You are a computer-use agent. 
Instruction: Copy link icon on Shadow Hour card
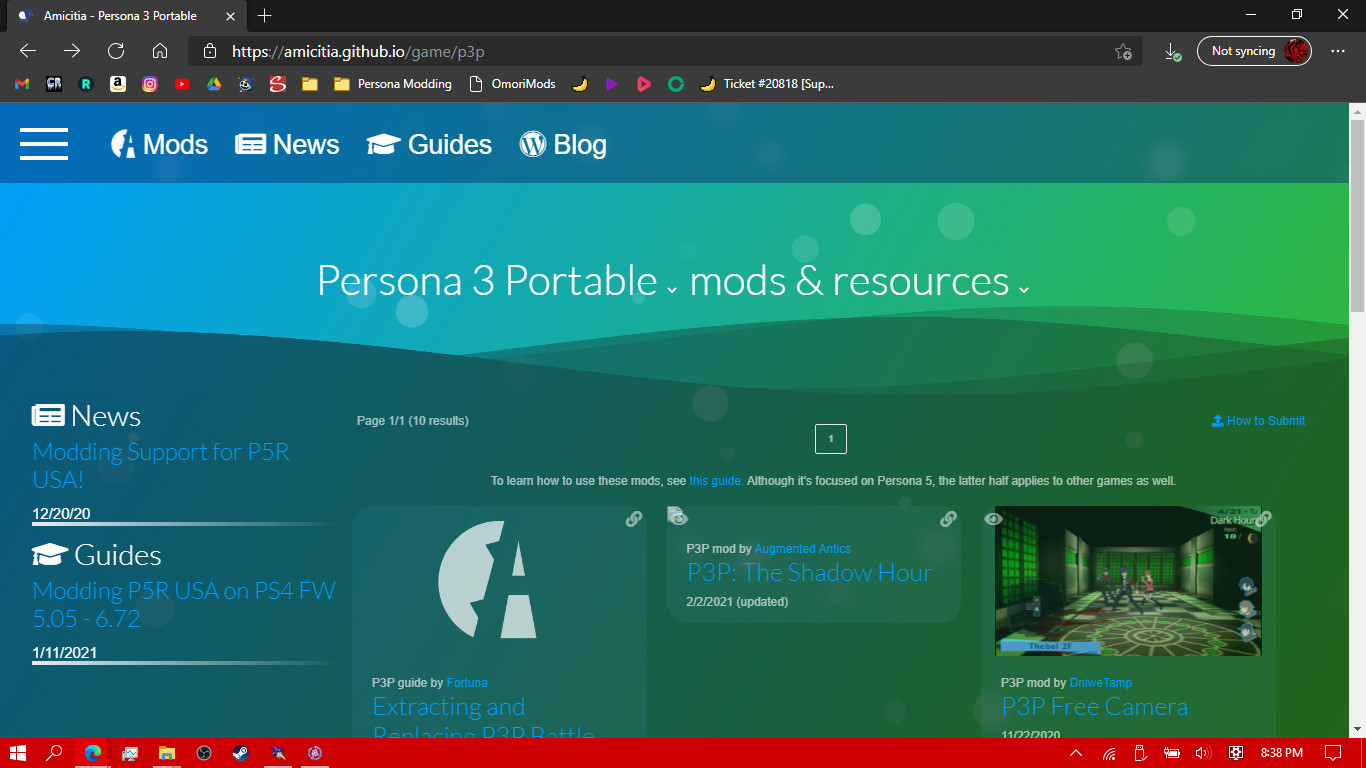tap(948, 519)
